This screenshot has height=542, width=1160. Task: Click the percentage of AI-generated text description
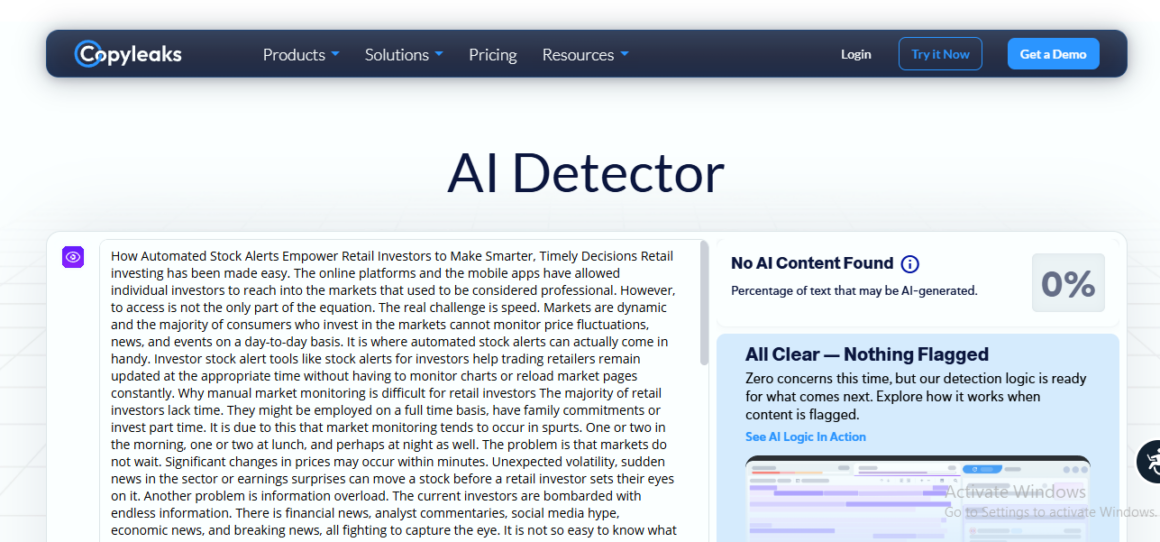pyautogui.click(x=854, y=291)
